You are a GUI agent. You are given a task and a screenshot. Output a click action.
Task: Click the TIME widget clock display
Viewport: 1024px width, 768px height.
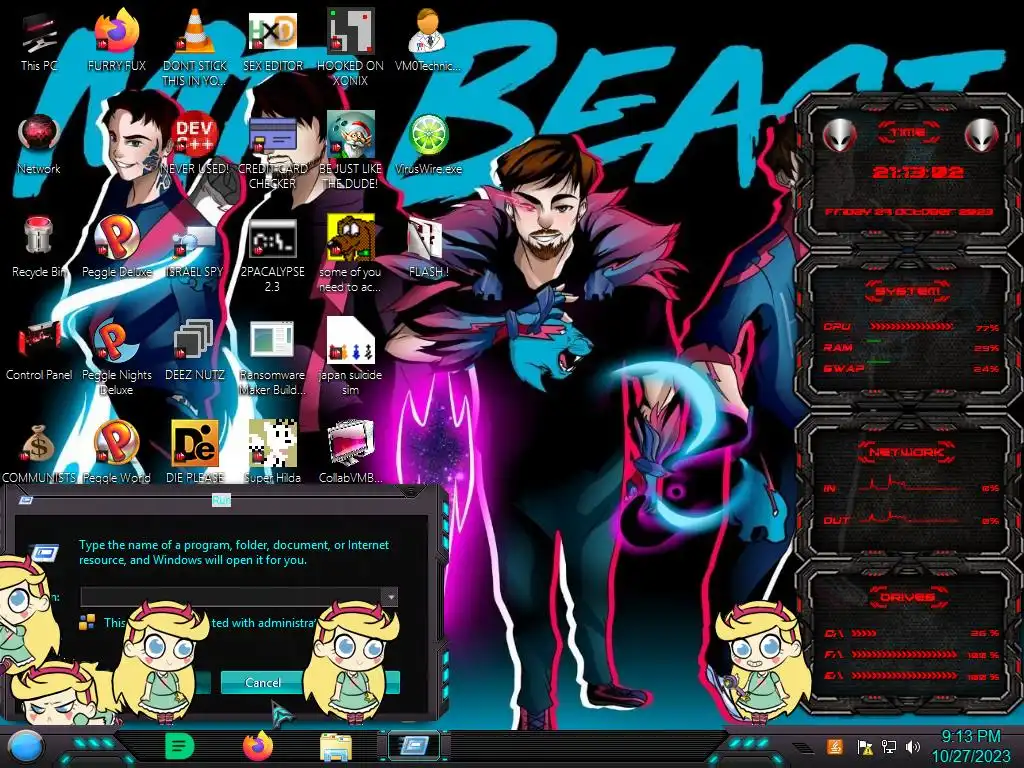tap(918, 172)
